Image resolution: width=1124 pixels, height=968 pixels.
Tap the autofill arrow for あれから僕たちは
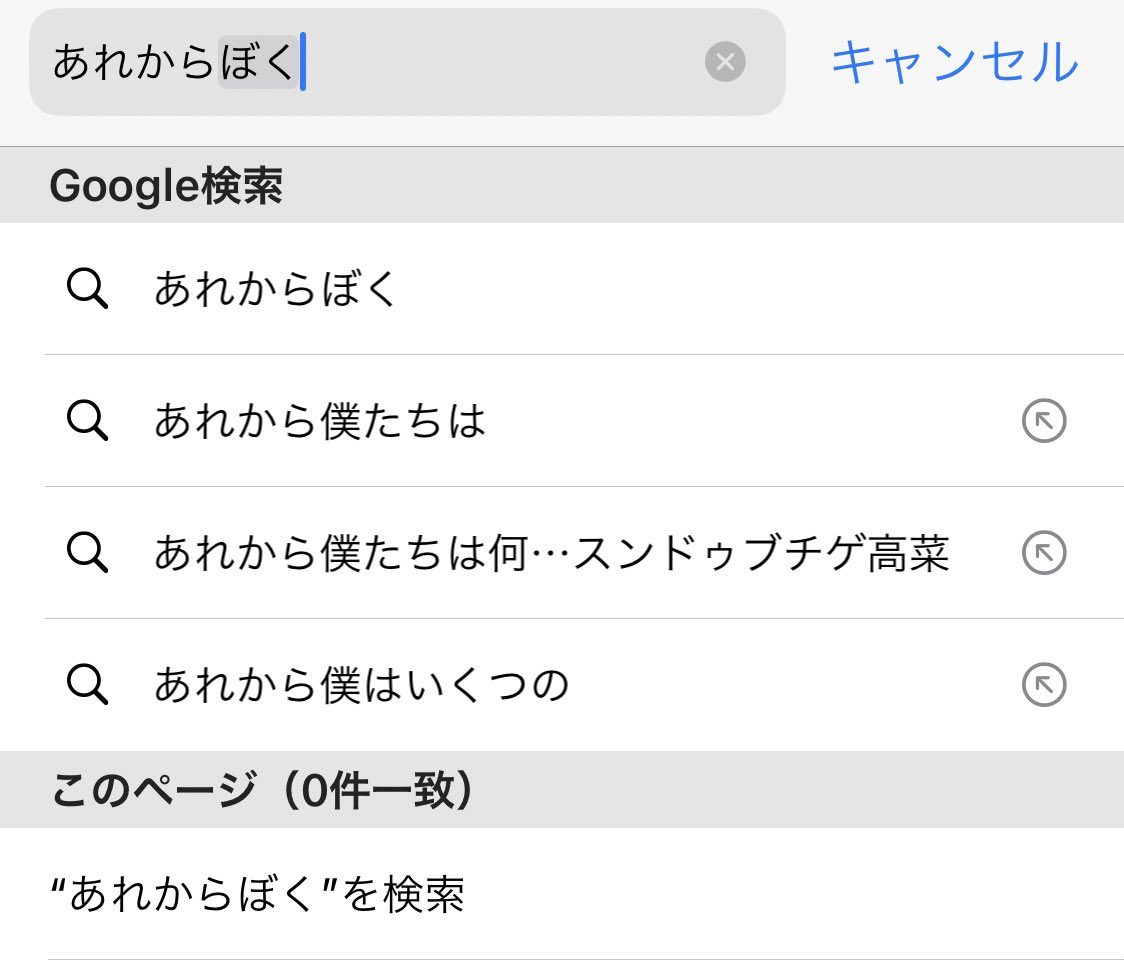[1043, 421]
